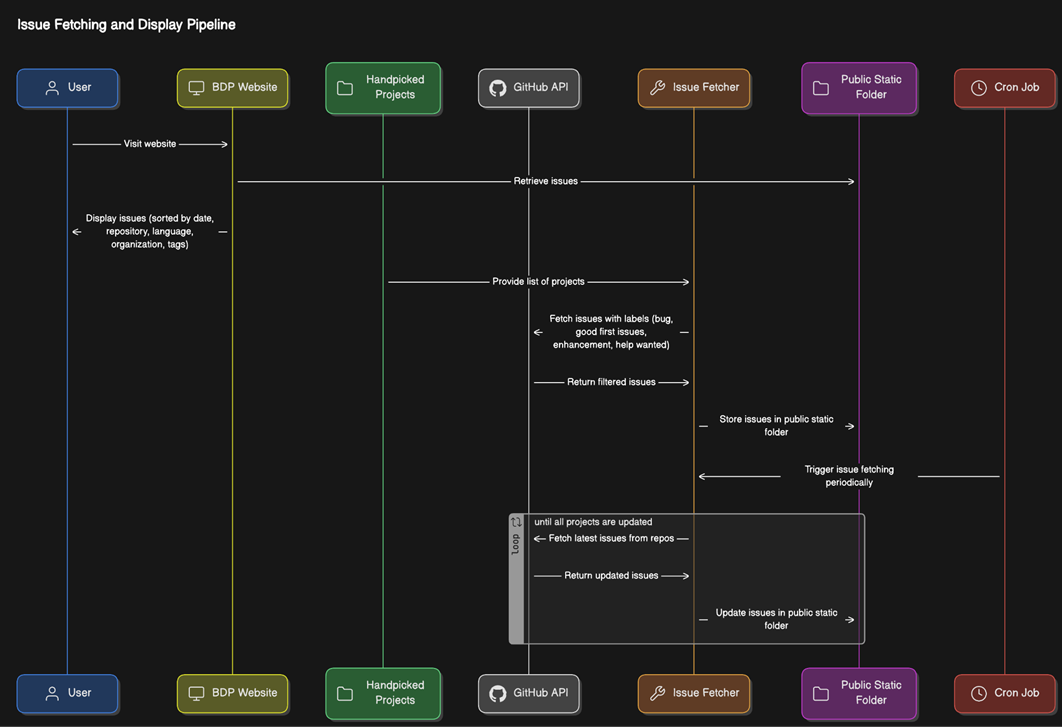The width and height of the screenshot is (1062, 727).
Task: Click the loop repeat icon on the loop frame
Action: coord(516,522)
